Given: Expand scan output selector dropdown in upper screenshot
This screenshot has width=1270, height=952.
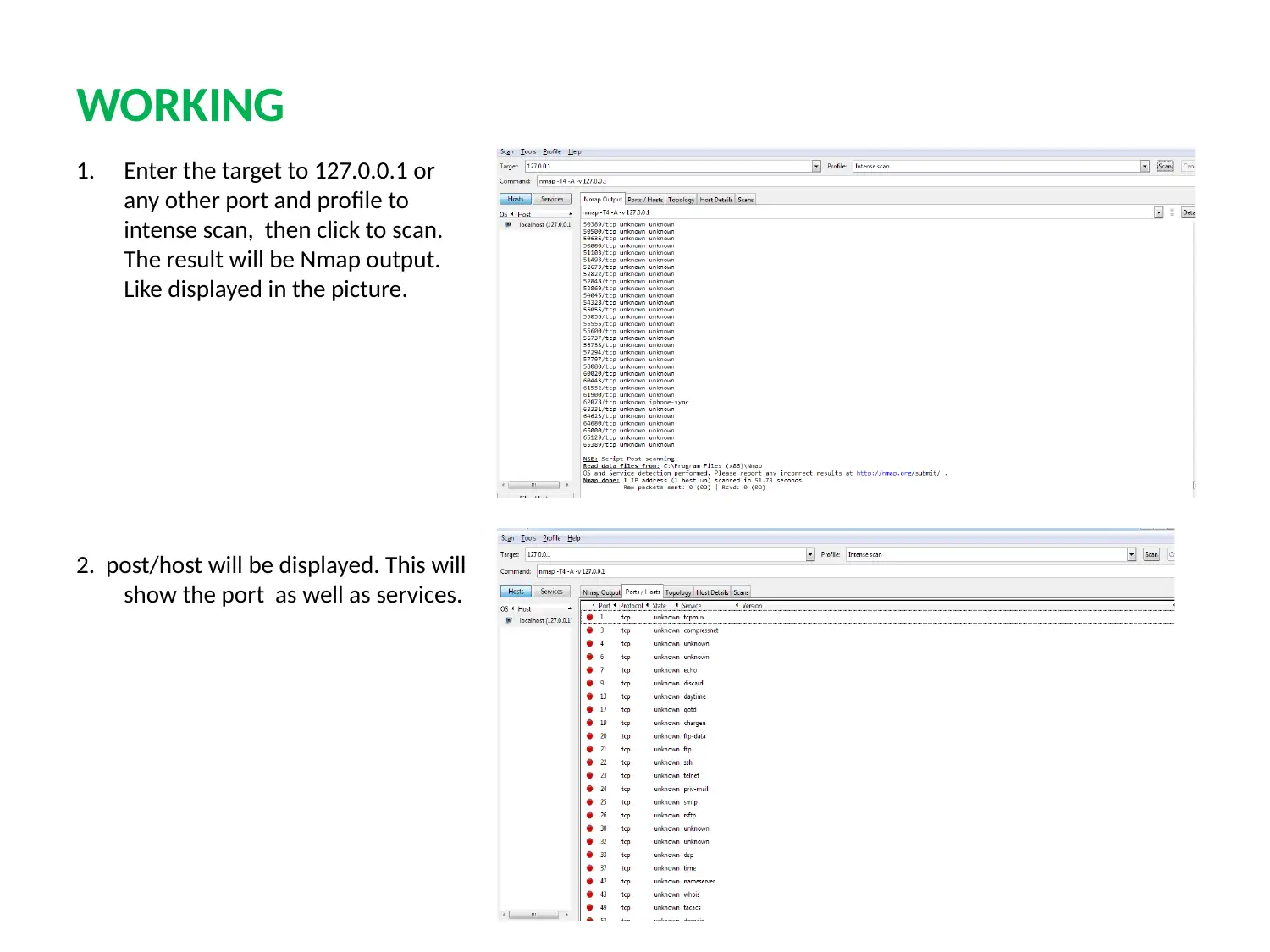Looking at the screenshot, I should pos(1158,213).
